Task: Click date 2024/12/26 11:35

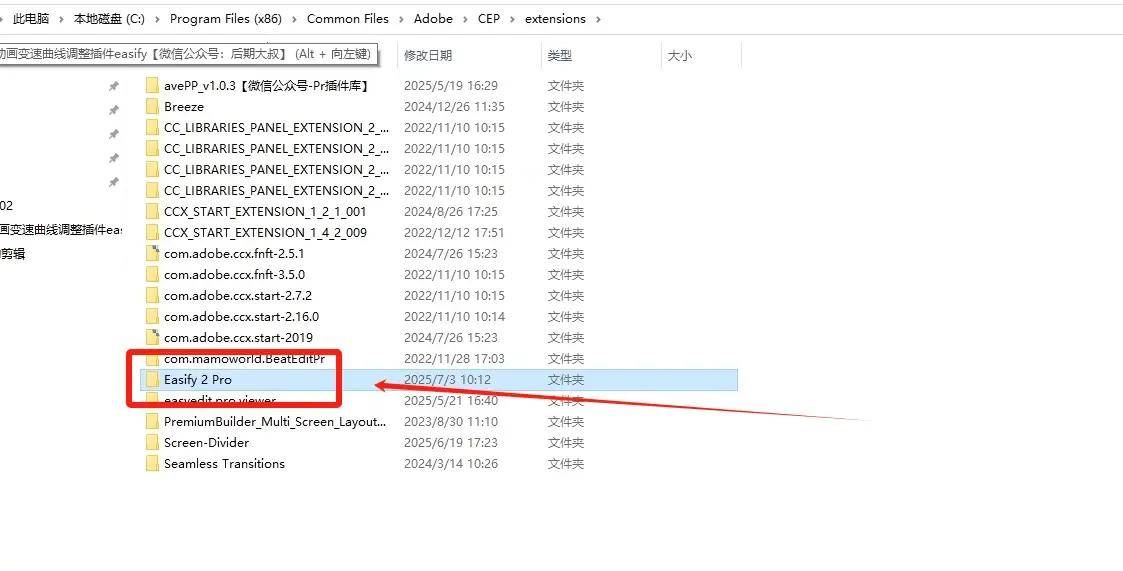Action: [x=454, y=107]
